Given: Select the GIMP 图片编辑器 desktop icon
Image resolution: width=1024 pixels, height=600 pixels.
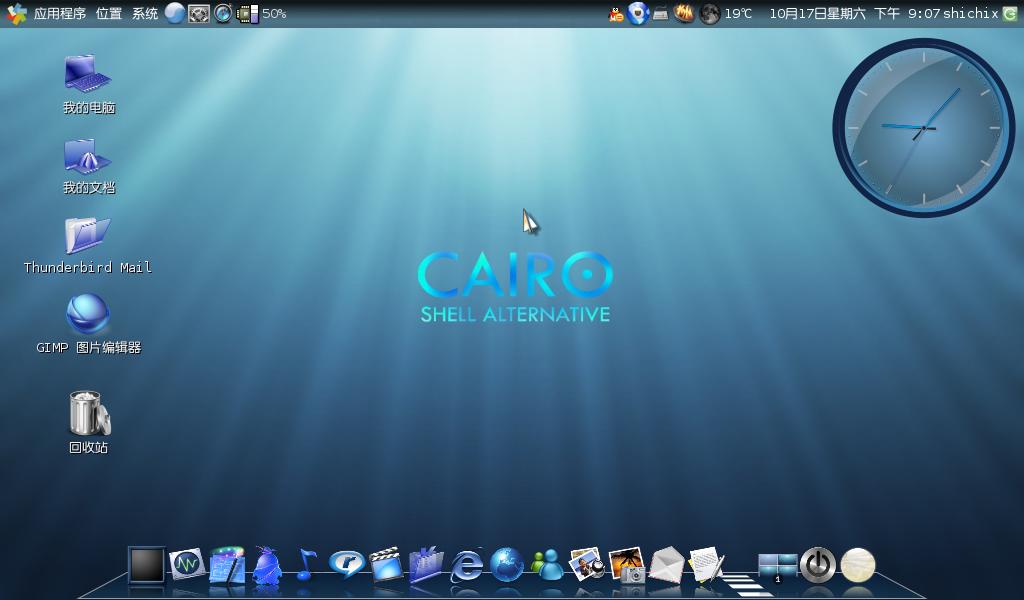Looking at the screenshot, I should pos(88,324).
